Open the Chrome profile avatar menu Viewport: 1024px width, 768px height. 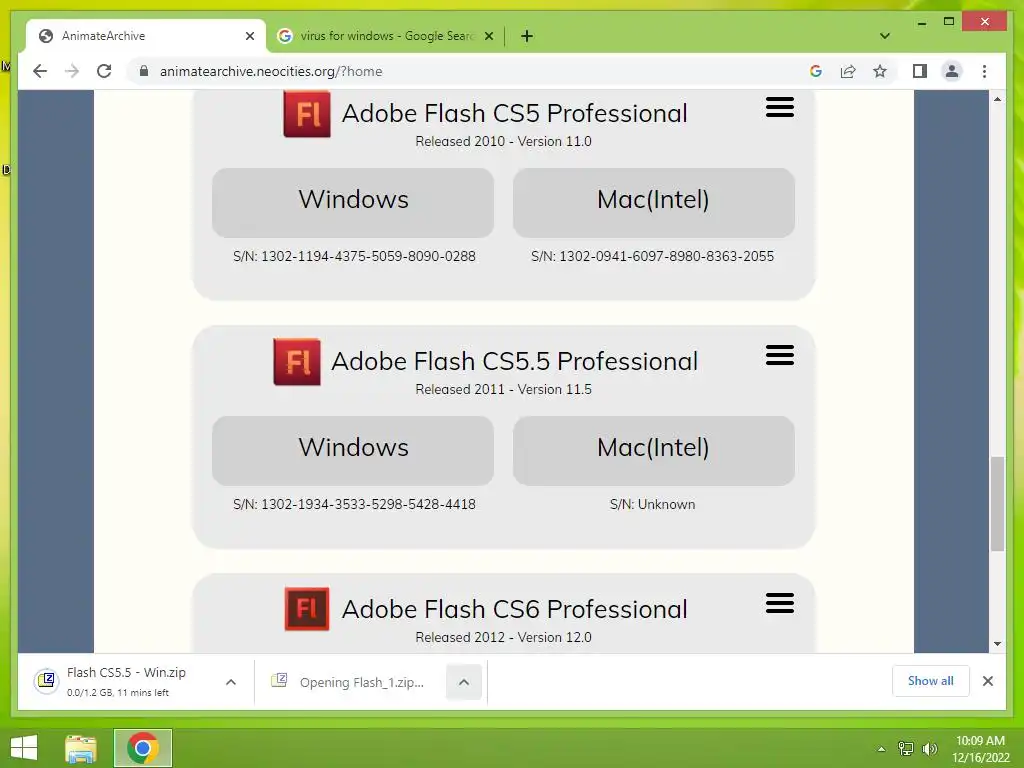[x=952, y=71]
